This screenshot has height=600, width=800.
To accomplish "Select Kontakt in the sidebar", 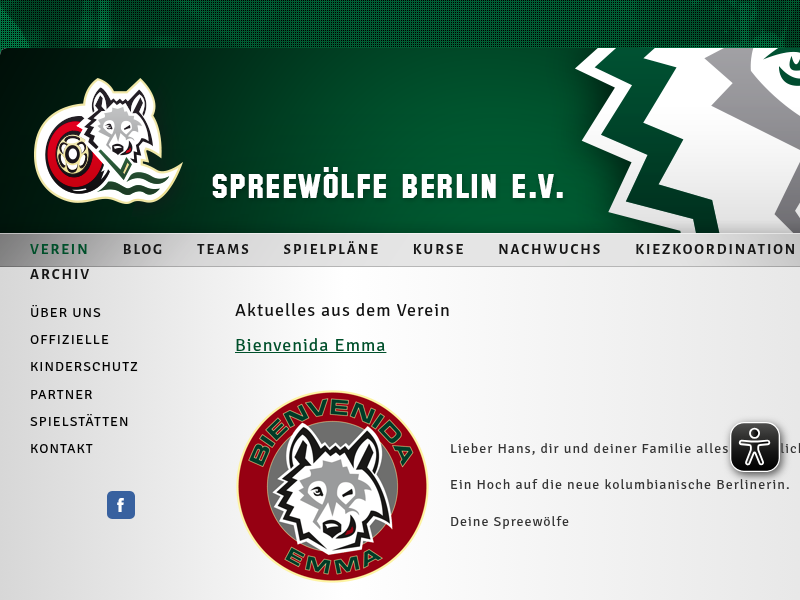I will click(62, 449).
